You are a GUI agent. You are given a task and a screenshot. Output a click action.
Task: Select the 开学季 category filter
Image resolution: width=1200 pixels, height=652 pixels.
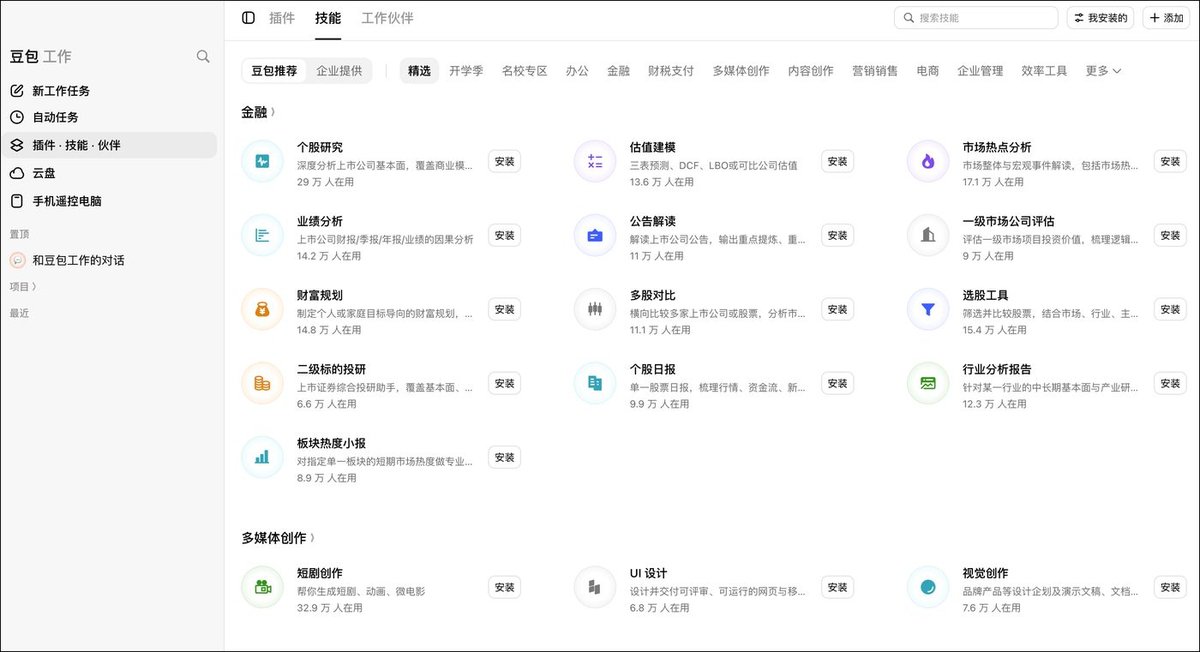(466, 71)
